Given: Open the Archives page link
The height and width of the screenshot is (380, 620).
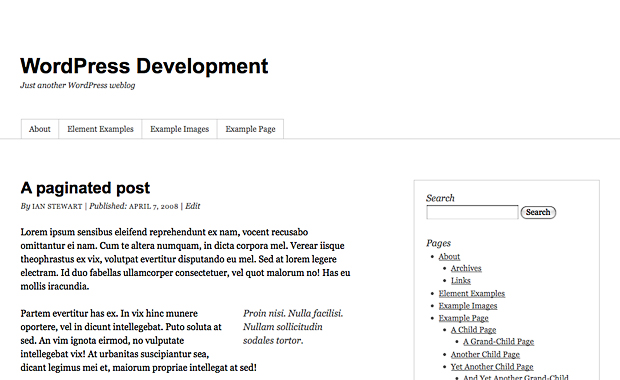Looking at the screenshot, I should (x=466, y=268).
